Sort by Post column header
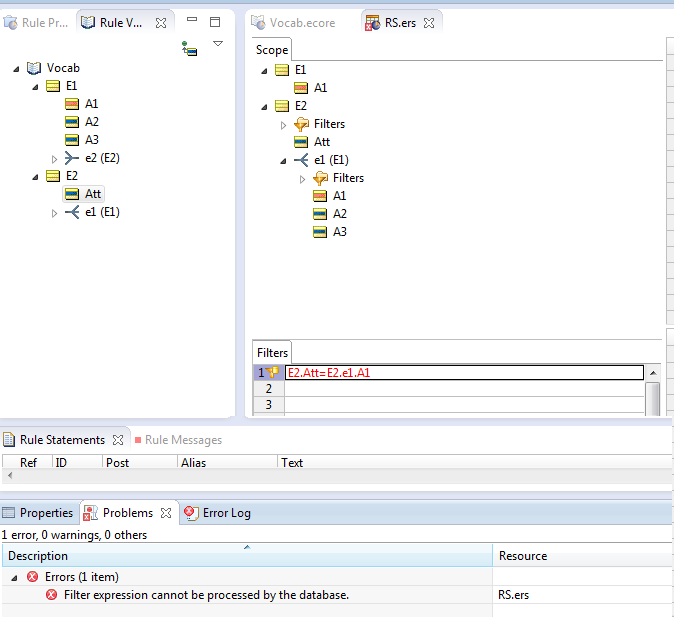 (140, 462)
